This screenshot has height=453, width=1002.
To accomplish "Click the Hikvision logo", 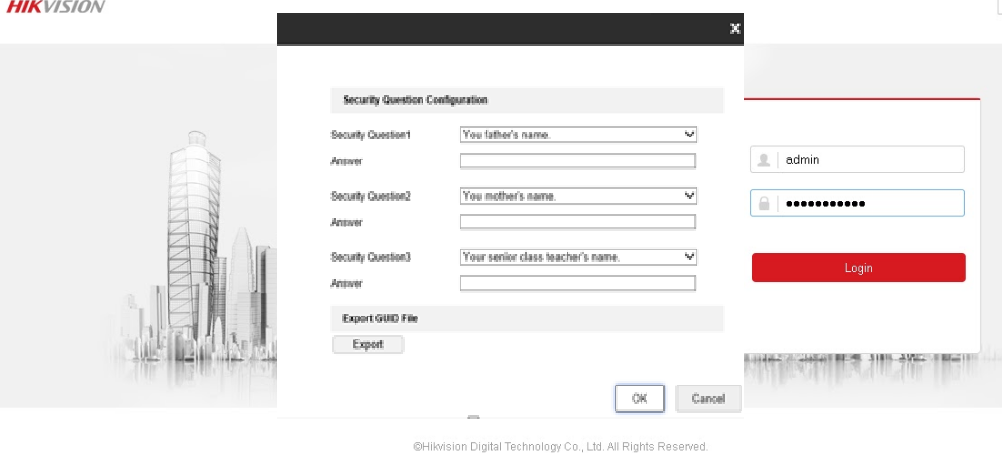I will coord(55,7).
